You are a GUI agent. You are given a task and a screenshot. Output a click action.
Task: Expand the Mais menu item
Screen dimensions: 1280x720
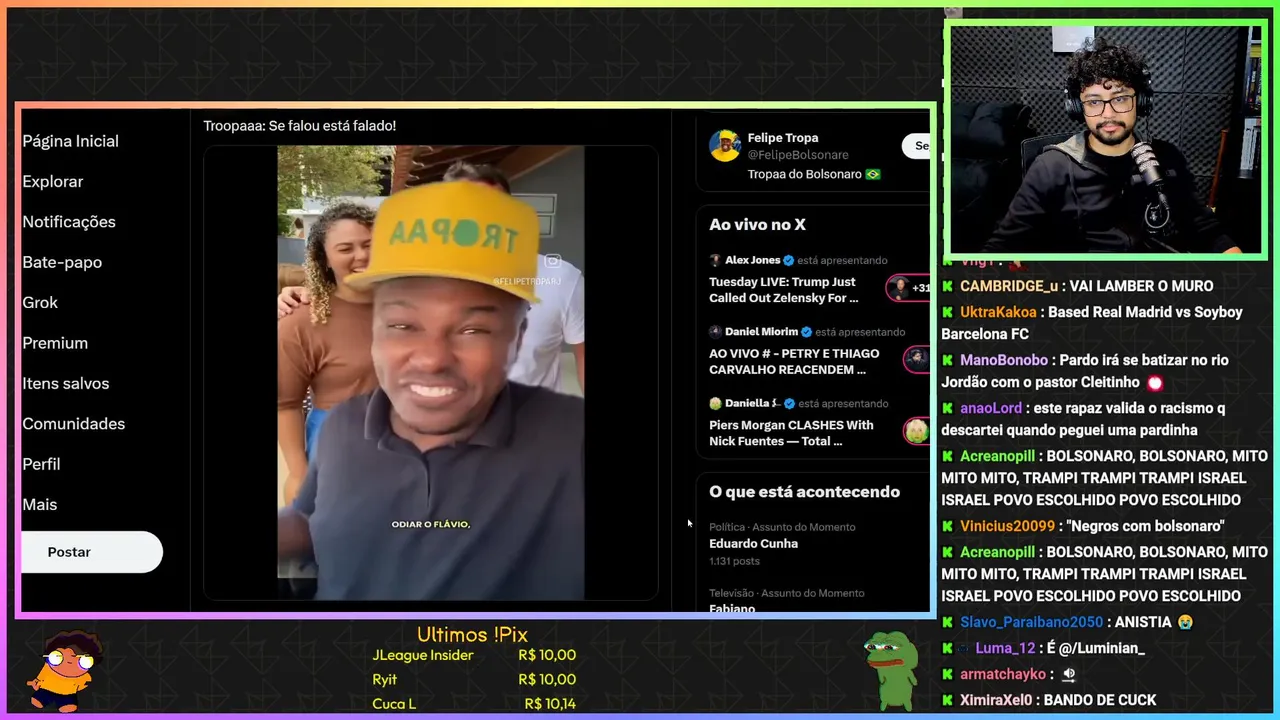click(x=40, y=504)
